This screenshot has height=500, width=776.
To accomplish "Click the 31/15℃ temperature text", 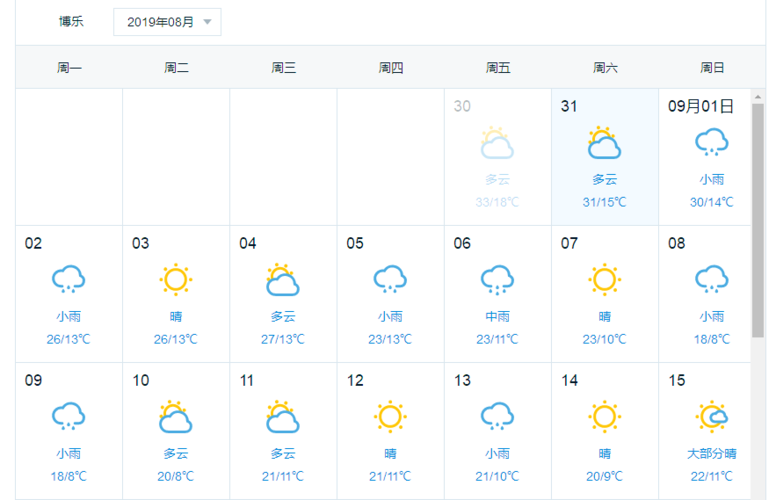I will [604, 202].
